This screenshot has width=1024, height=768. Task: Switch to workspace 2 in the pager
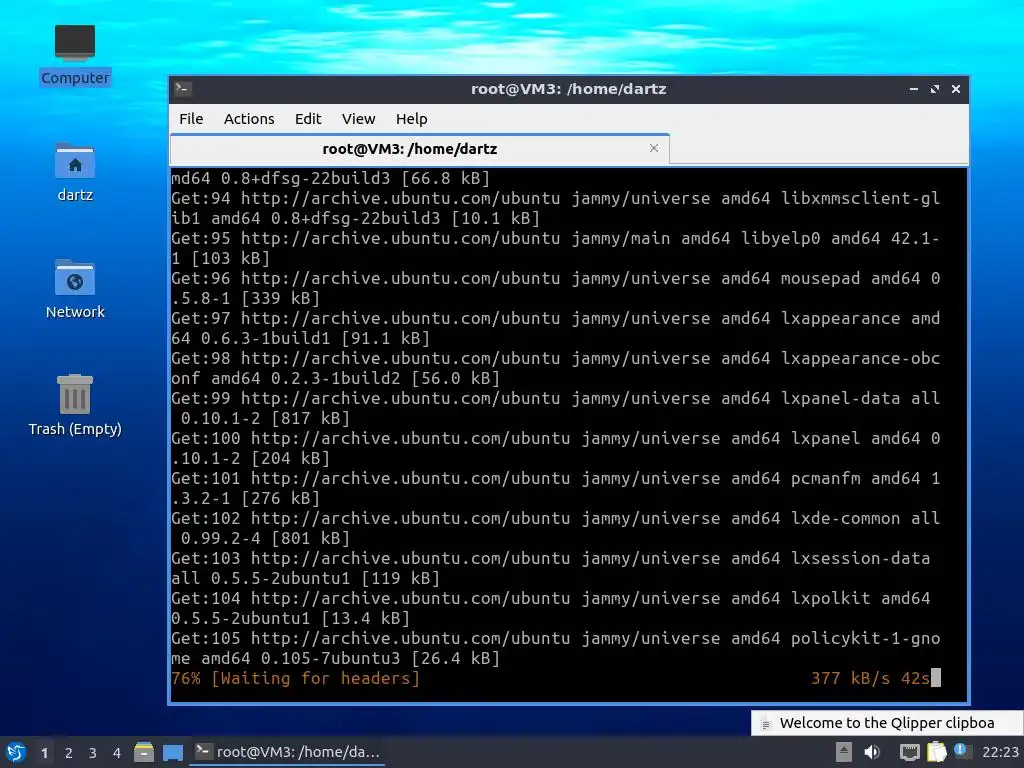pos(69,753)
